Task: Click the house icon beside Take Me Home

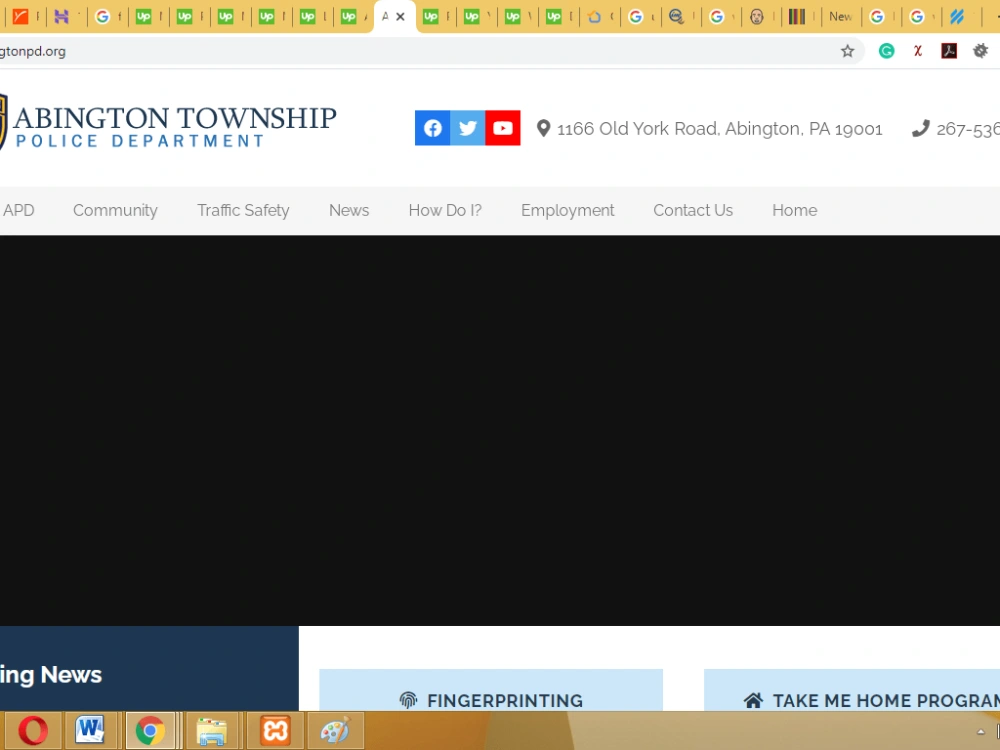Action: [x=753, y=700]
